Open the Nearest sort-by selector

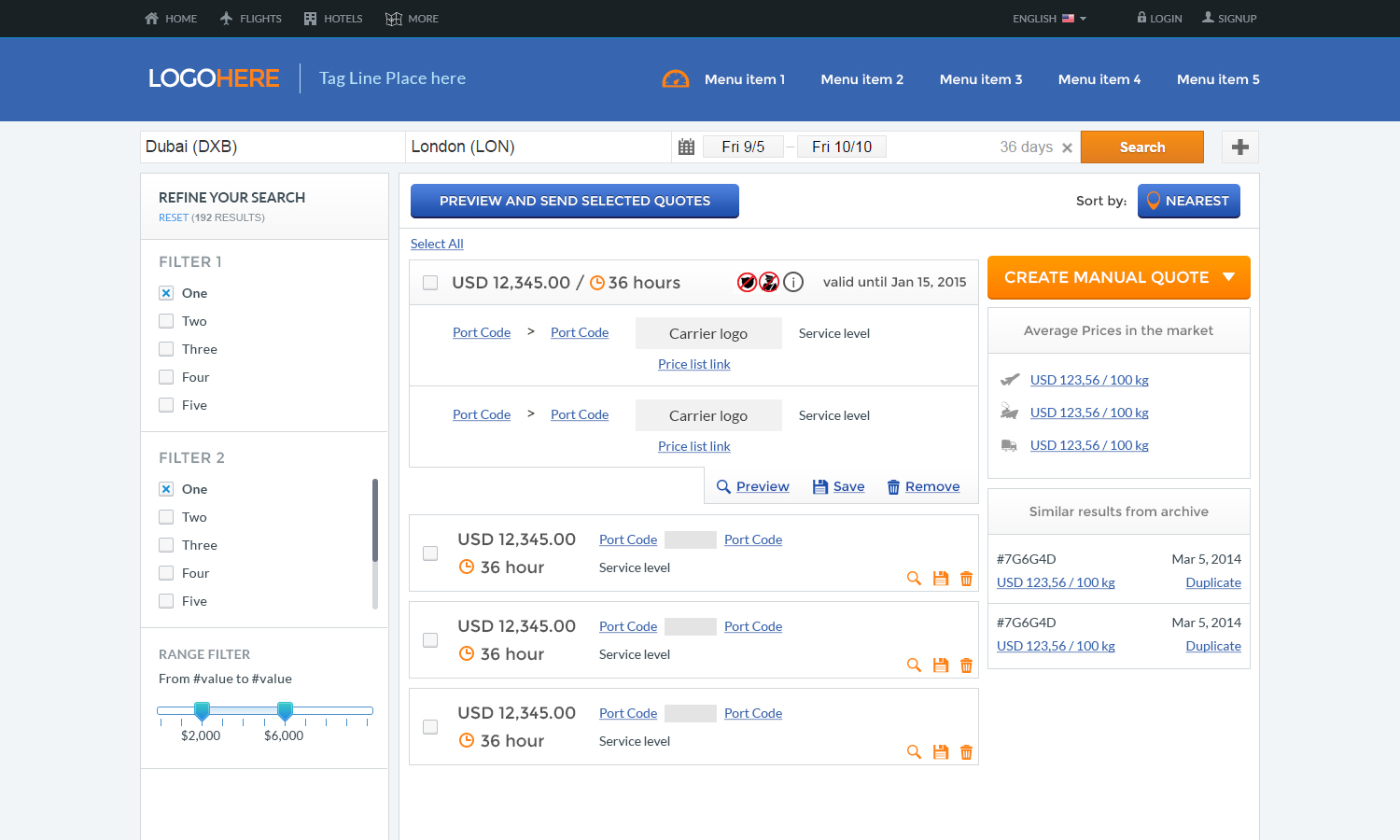[1188, 201]
